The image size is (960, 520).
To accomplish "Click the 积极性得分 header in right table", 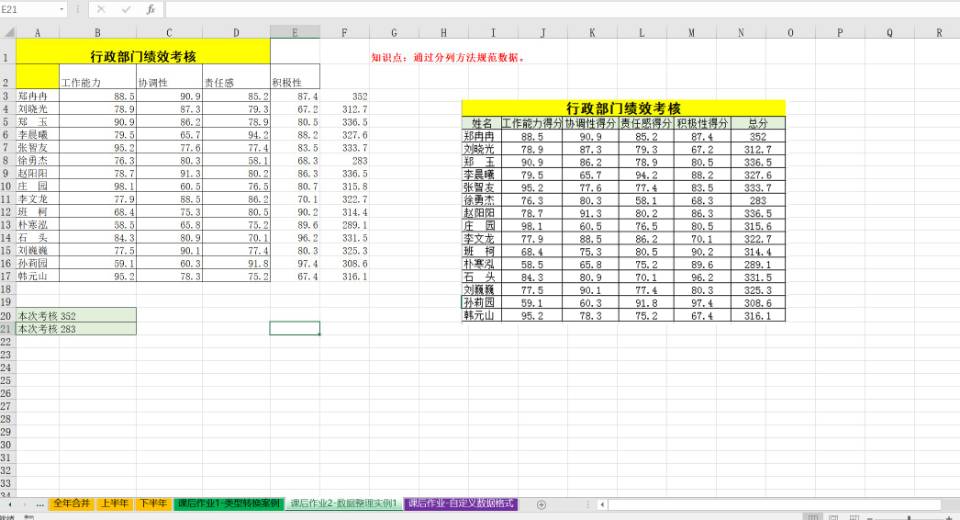I will pyautogui.click(x=702, y=123).
